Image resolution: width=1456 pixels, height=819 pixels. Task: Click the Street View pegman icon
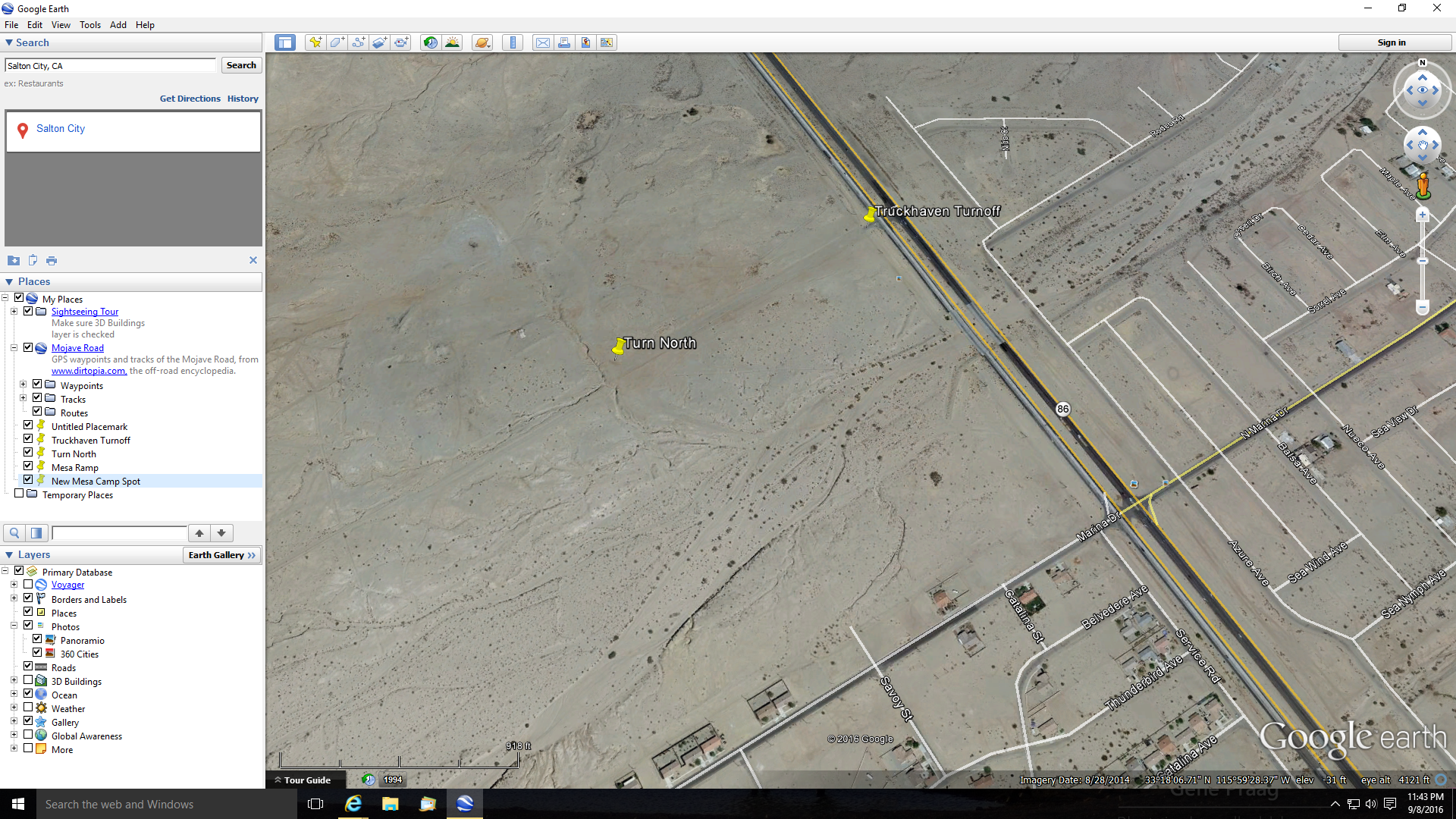1423,186
